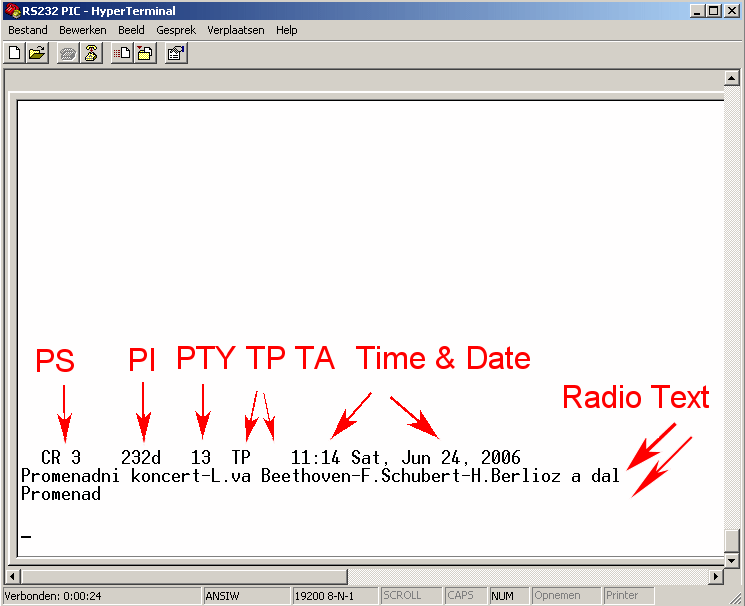This screenshot has width=745, height=606.
Task: Open the Help menu
Action: coord(287,30)
